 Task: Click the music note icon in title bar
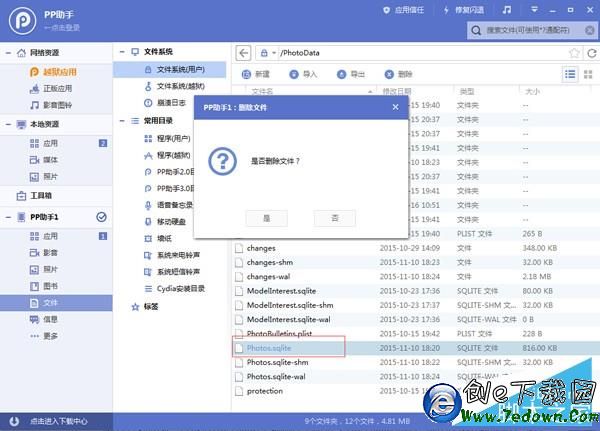[507, 10]
